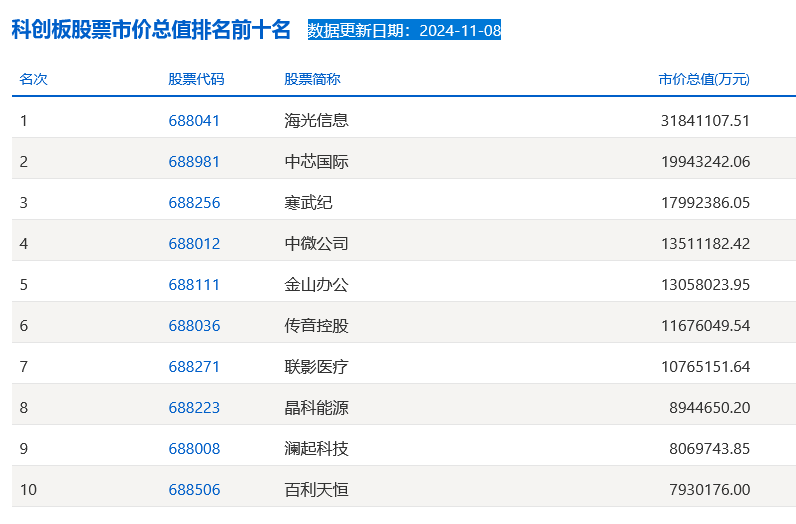The height and width of the screenshot is (524, 796).
Task: Click rank number 7 in 联影医疗 row
Action: pyautogui.click(x=23, y=367)
